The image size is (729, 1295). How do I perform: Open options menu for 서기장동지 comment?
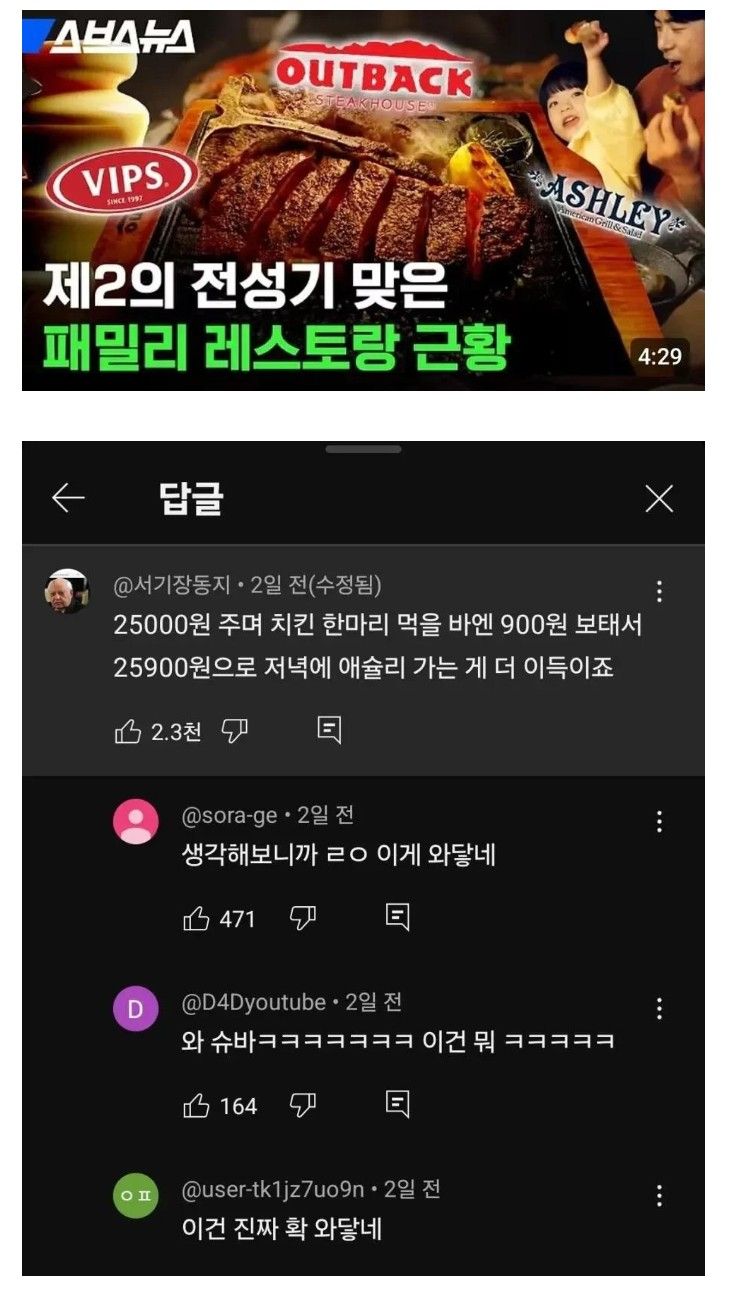click(659, 591)
